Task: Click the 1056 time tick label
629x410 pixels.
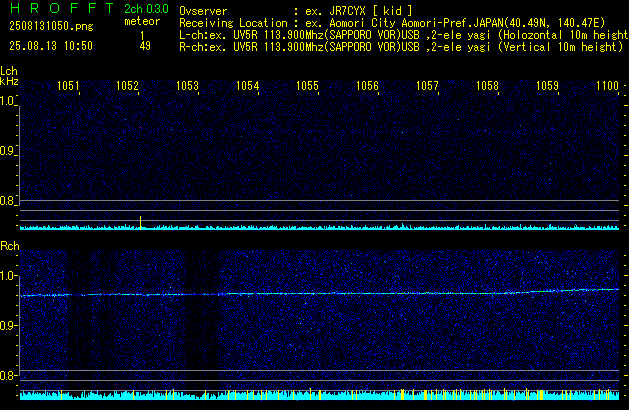Action: point(367,86)
